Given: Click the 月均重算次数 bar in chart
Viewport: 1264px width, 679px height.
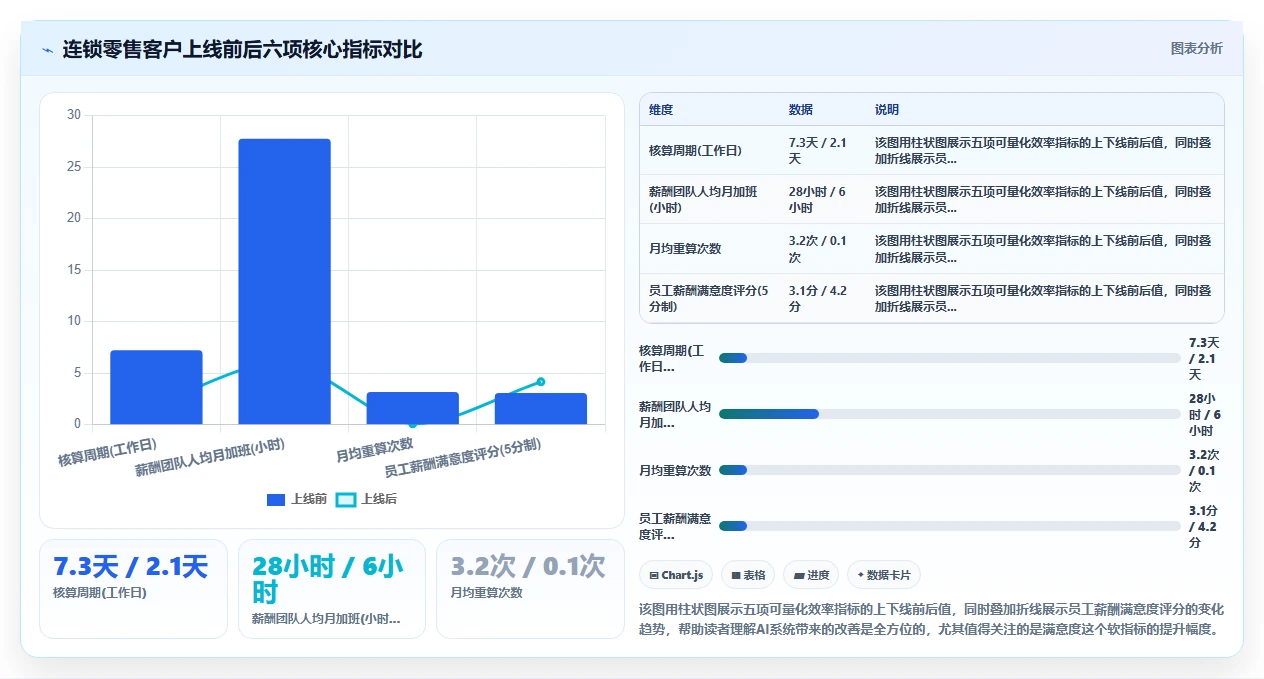Looking at the screenshot, I should point(412,408).
